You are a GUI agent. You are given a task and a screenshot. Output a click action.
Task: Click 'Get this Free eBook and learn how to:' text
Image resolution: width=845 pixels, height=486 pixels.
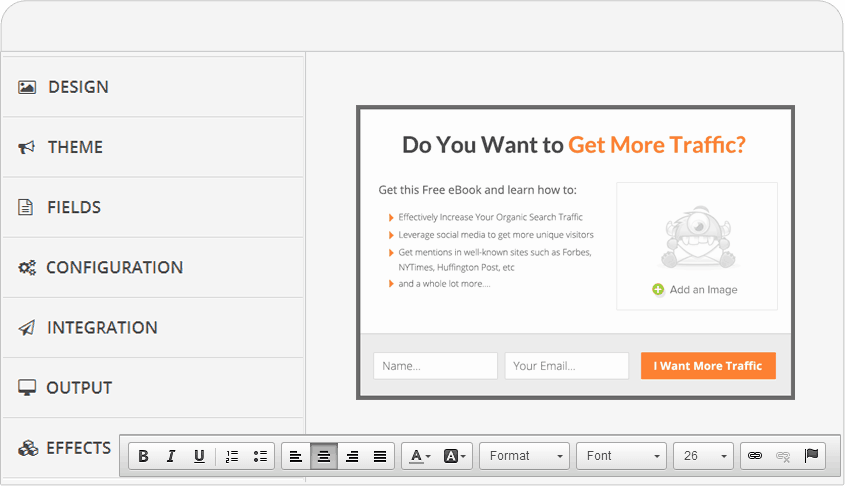point(477,190)
